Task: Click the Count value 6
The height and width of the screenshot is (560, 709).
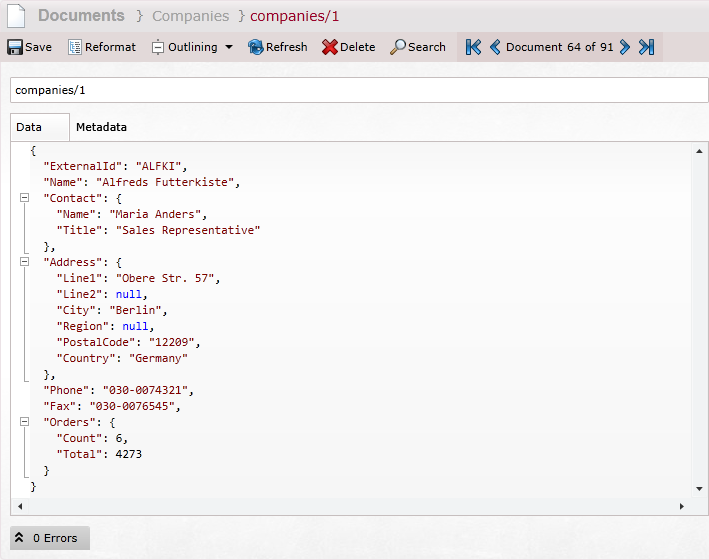Action: [119, 438]
